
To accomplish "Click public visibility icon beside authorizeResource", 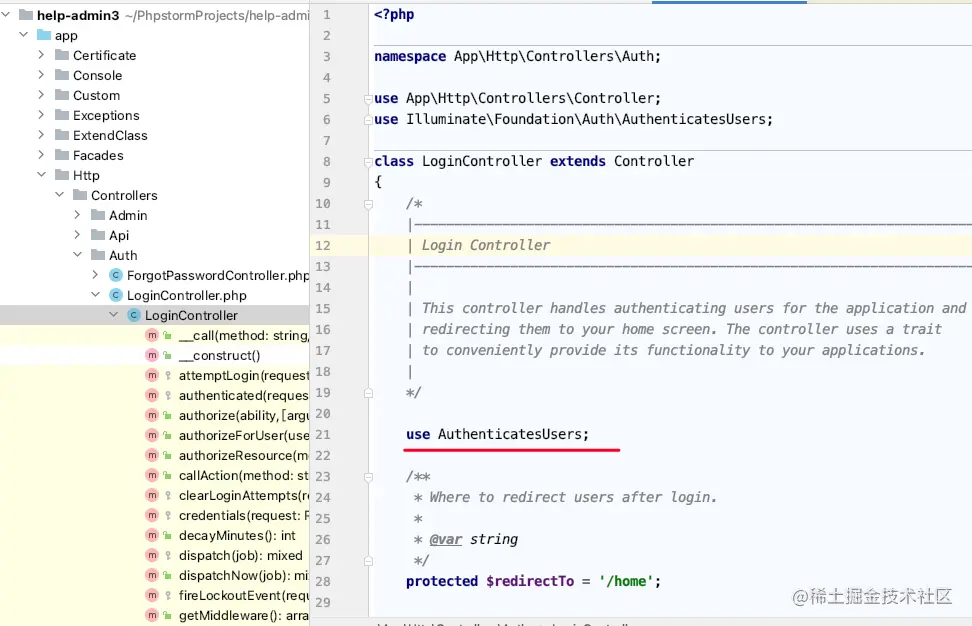I will pyautogui.click(x=167, y=455).
